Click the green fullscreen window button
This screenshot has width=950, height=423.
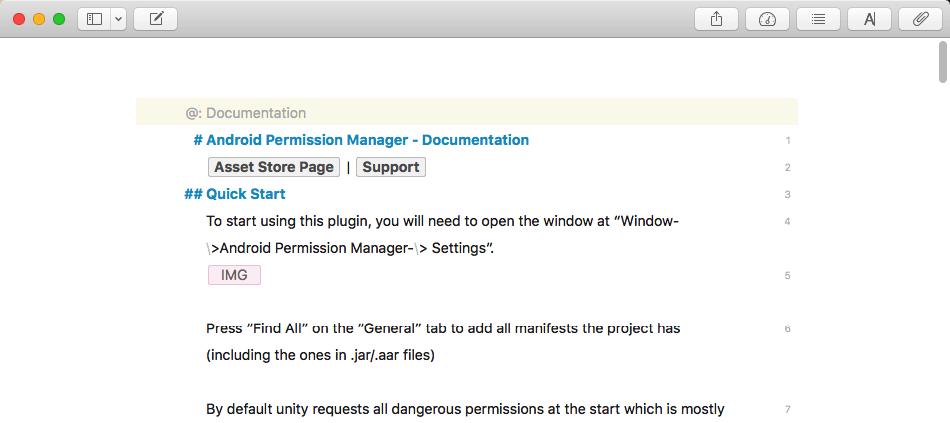59,19
